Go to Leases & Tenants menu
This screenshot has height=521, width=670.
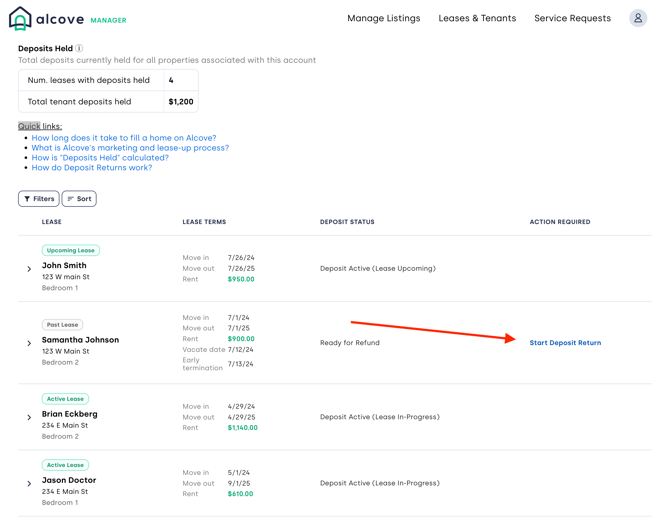point(477,18)
